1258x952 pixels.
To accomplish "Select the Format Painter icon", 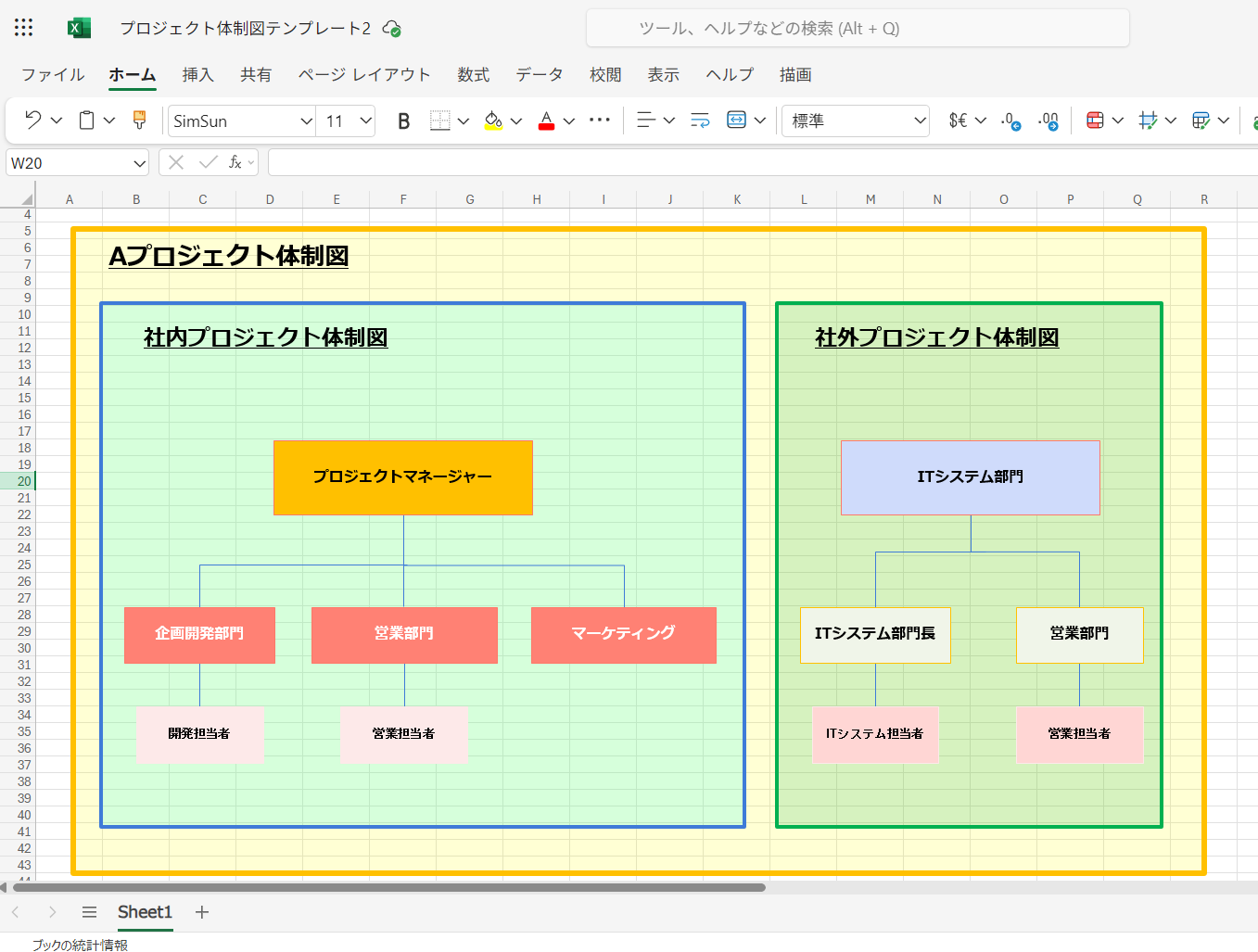I will (140, 121).
